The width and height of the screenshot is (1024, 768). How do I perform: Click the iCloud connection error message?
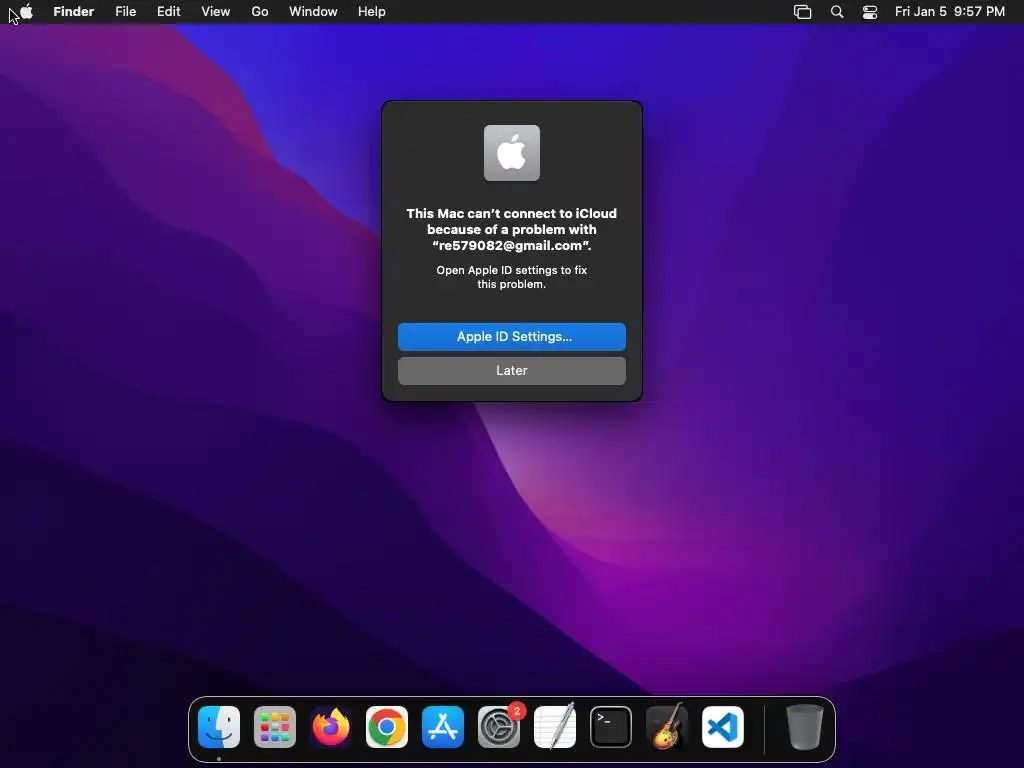512,229
